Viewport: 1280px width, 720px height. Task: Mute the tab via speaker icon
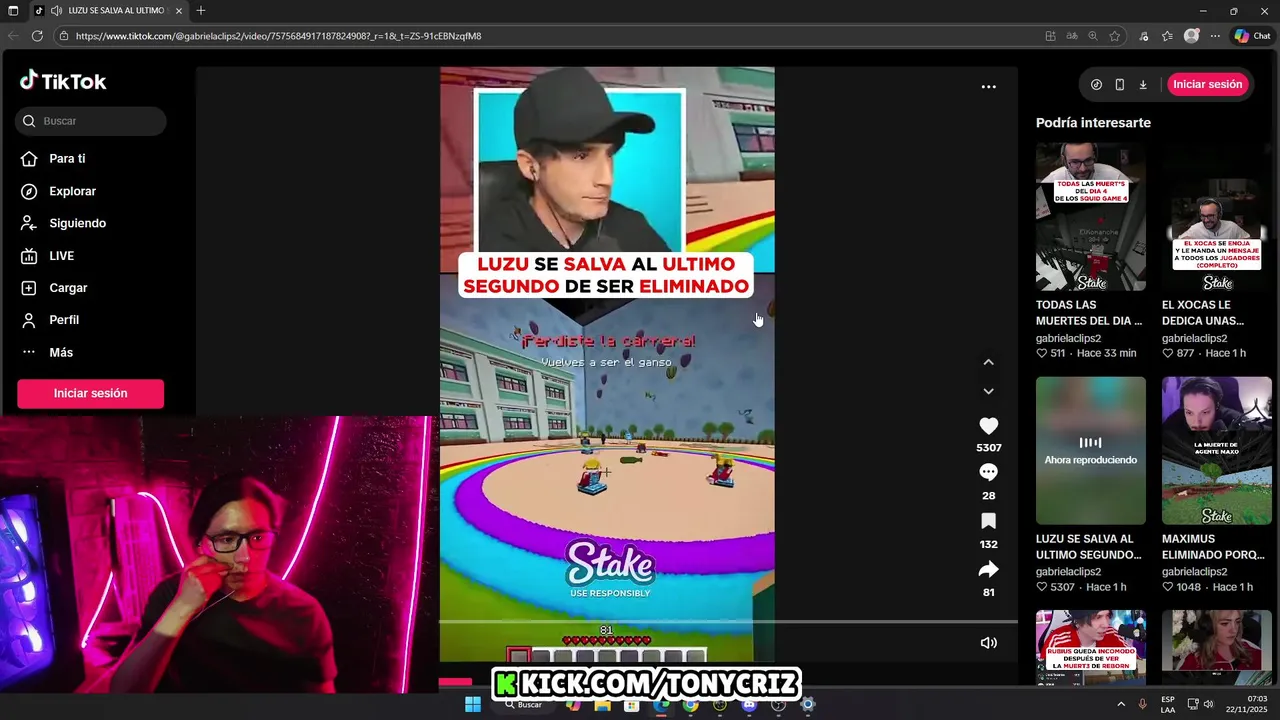[56, 10]
